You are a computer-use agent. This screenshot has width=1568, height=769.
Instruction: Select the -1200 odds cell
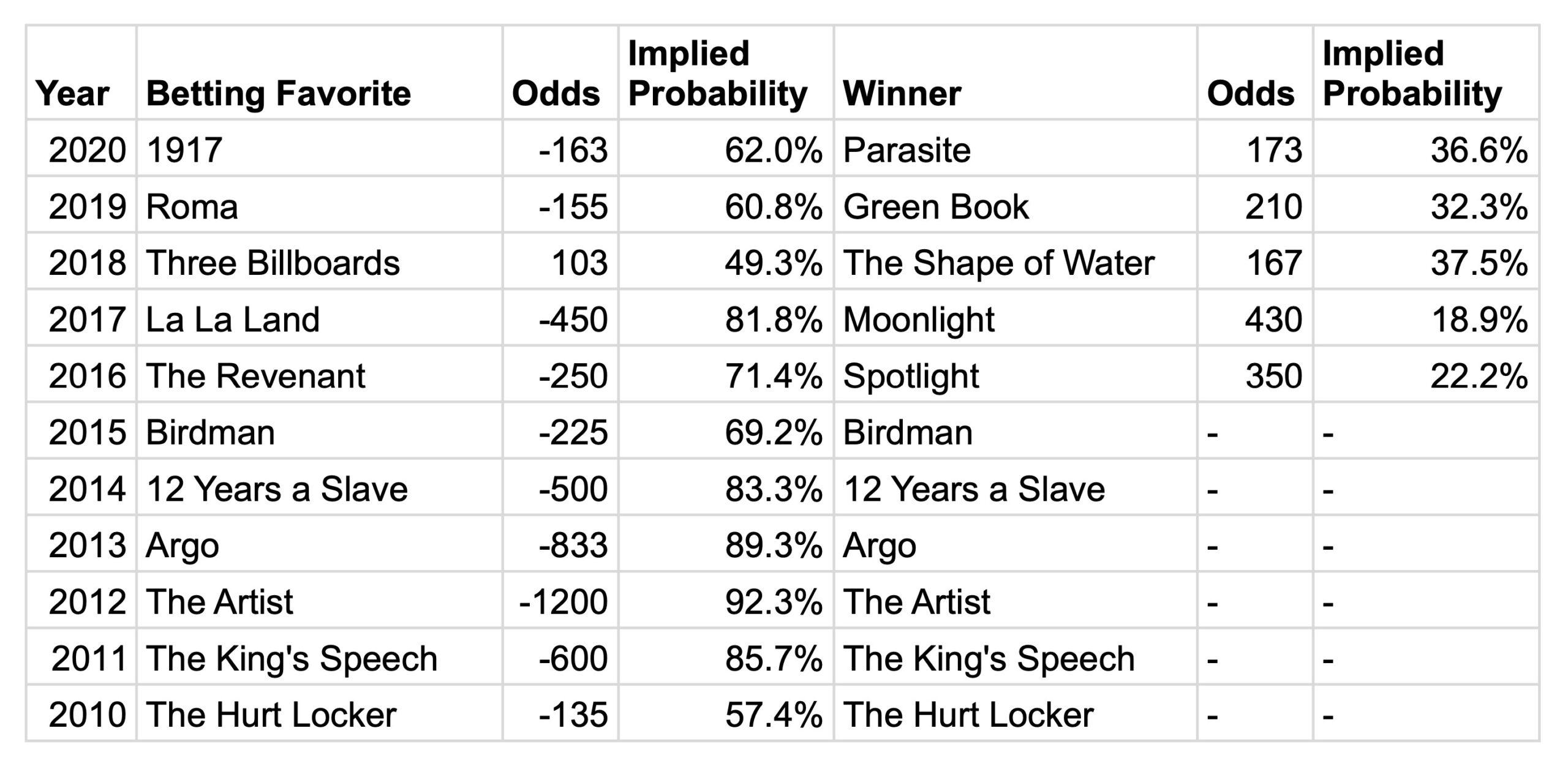pyautogui.click(x=563, y=602)
